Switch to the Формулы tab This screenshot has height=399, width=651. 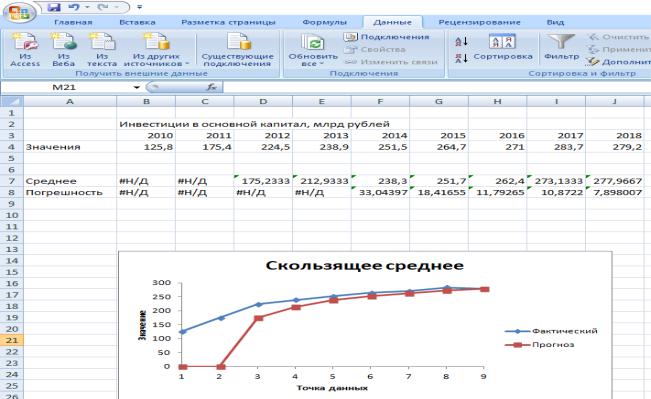324,22
